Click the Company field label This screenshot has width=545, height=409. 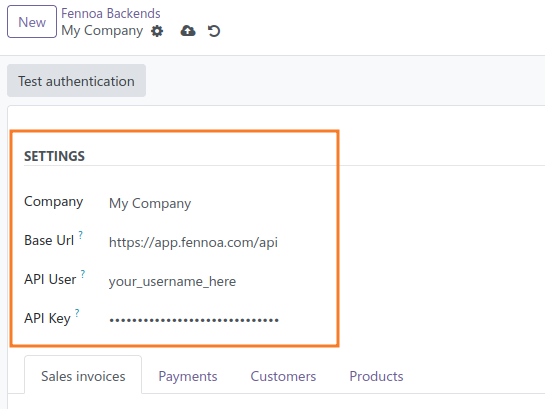click(54, 202)
